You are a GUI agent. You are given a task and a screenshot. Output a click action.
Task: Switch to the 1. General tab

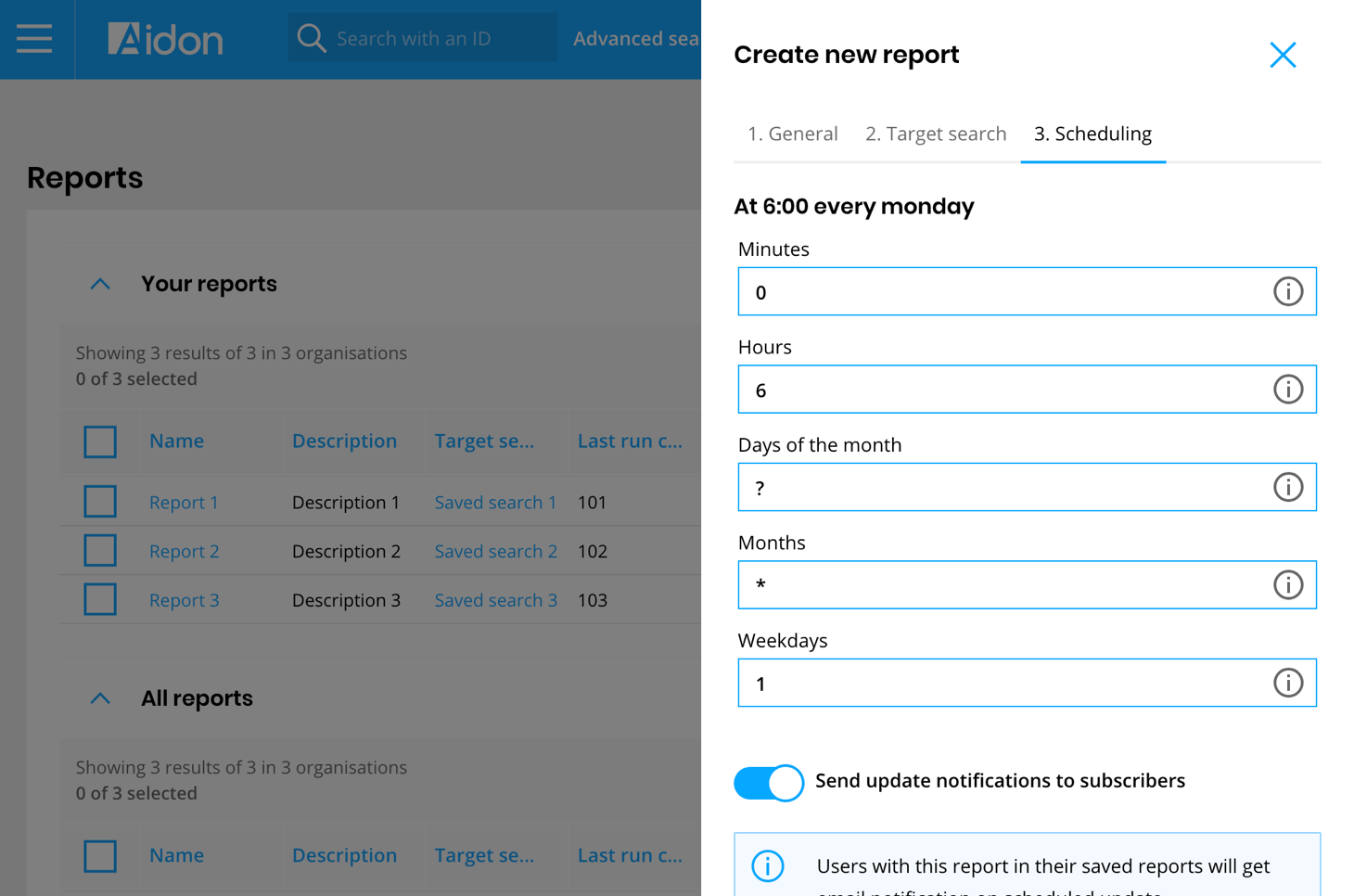click(792, 134)
